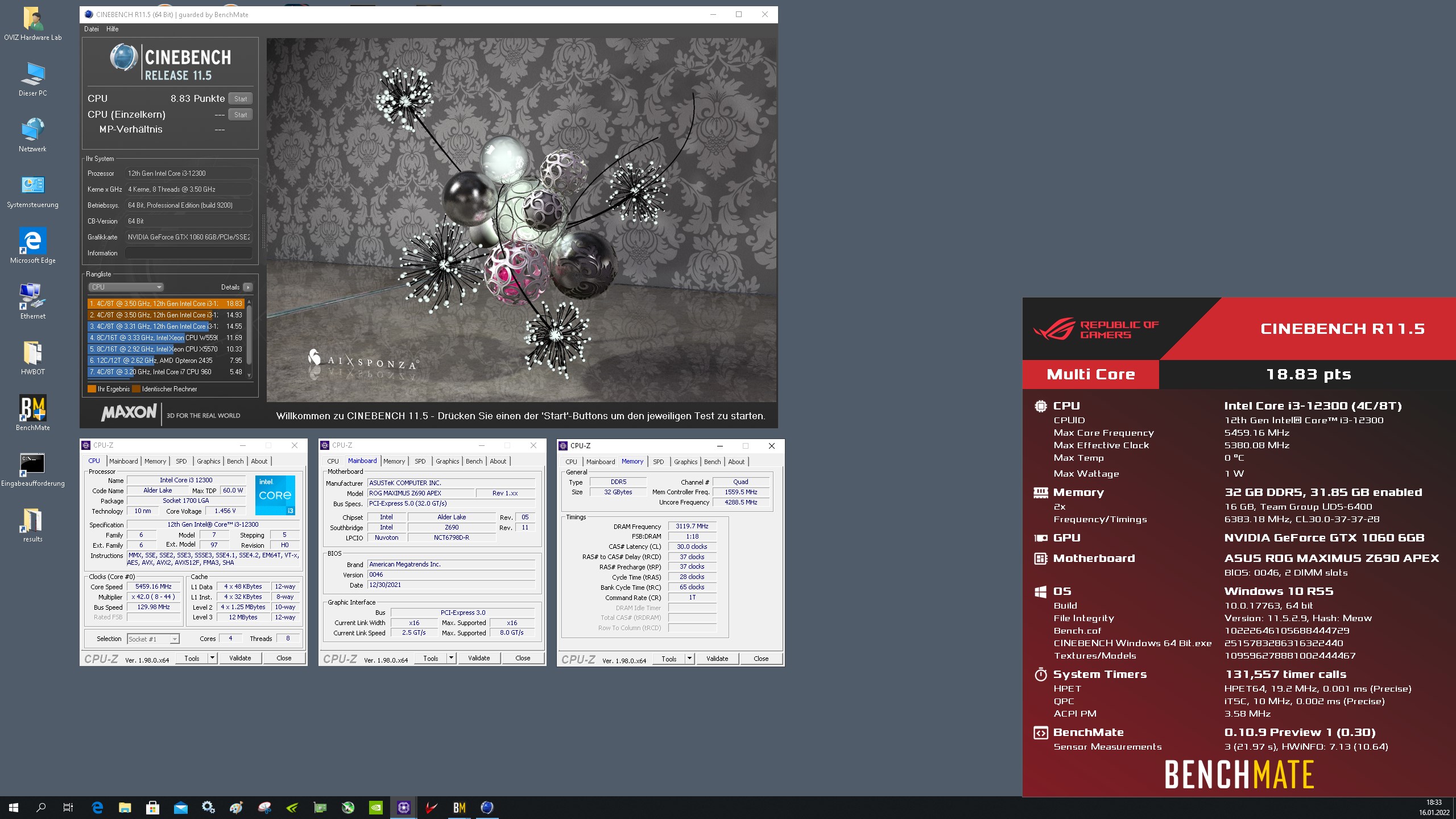Open the Ethernet desktop shortcut

pyautogui.click(x=32, y=303)
